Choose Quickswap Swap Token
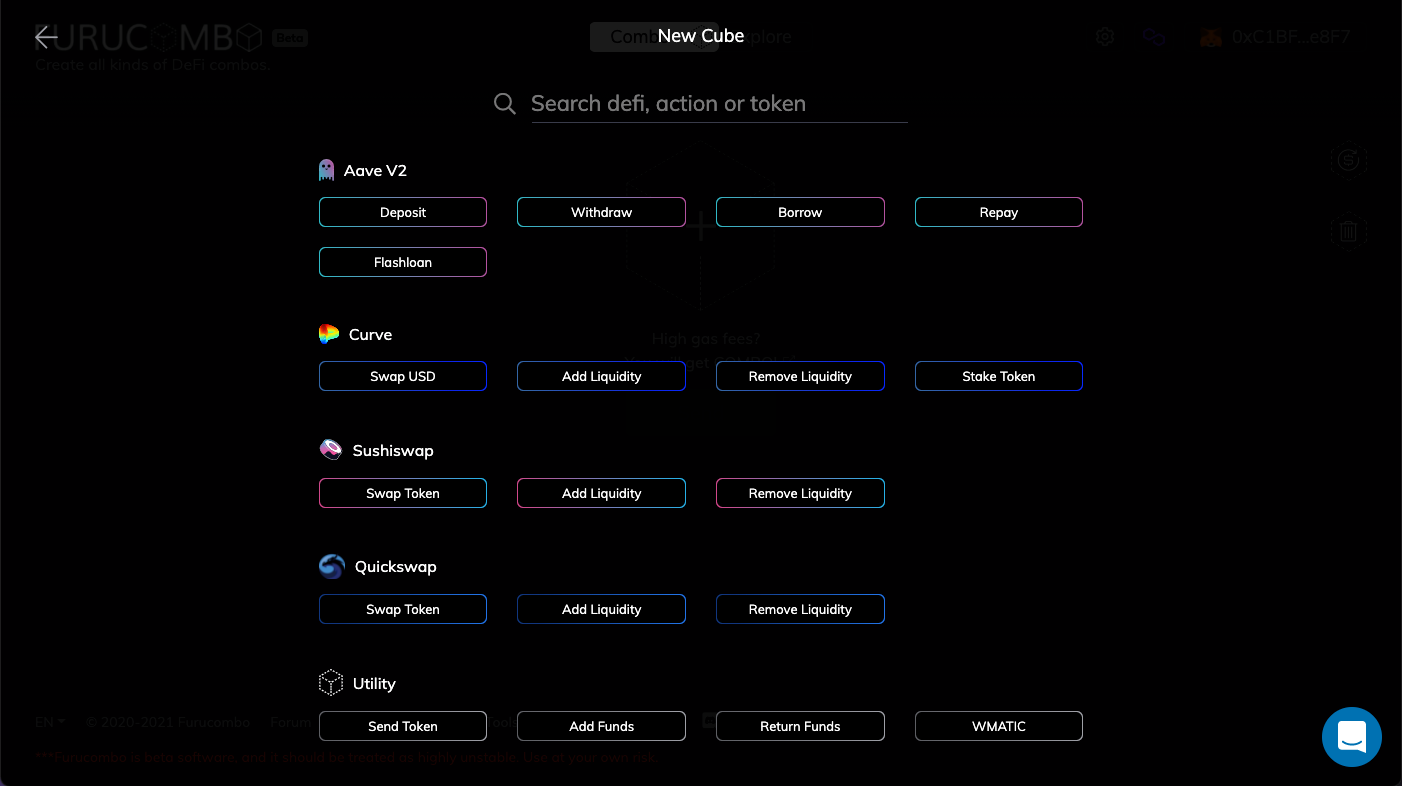1402x786 pixels. (x=403, y=609)
